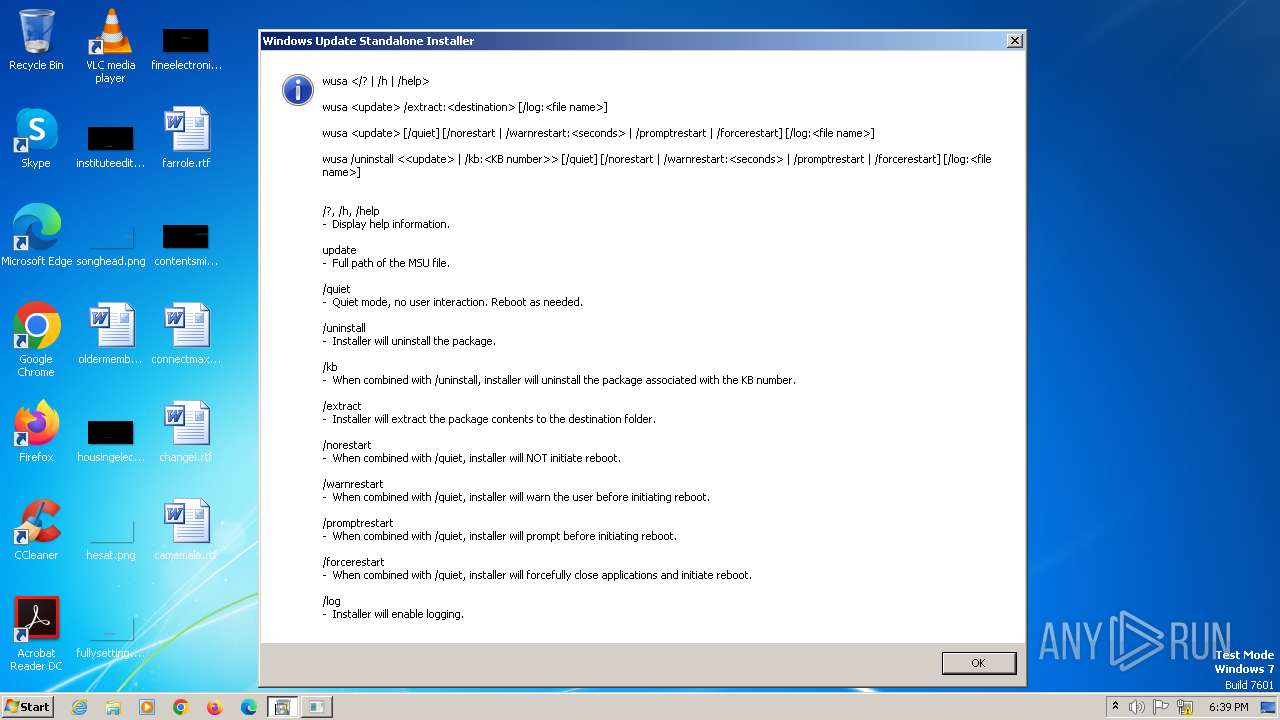Click 'Display help information.' text
Screen dimensions: 1280x720
tap(391, 224)
